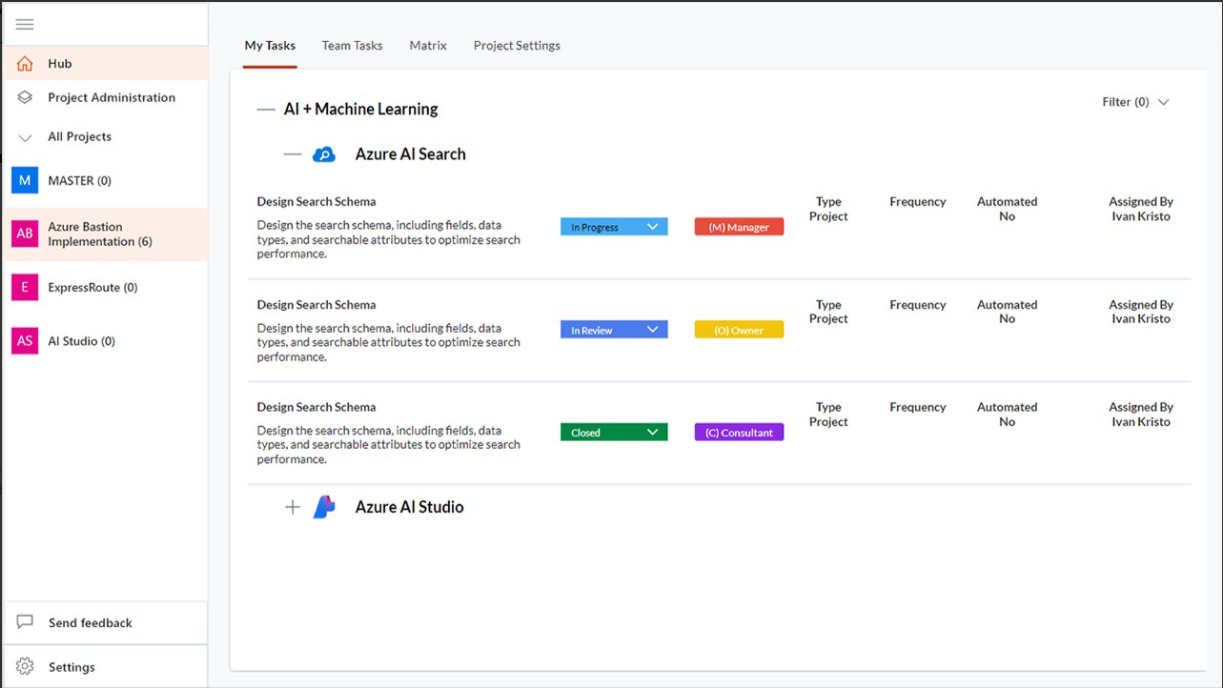Image resolution: width=1223 pixels, height=688 pixels.
Task: Click Design Search Schema title of In Review task
Action: pyautogui.click(x=316, y=304)
